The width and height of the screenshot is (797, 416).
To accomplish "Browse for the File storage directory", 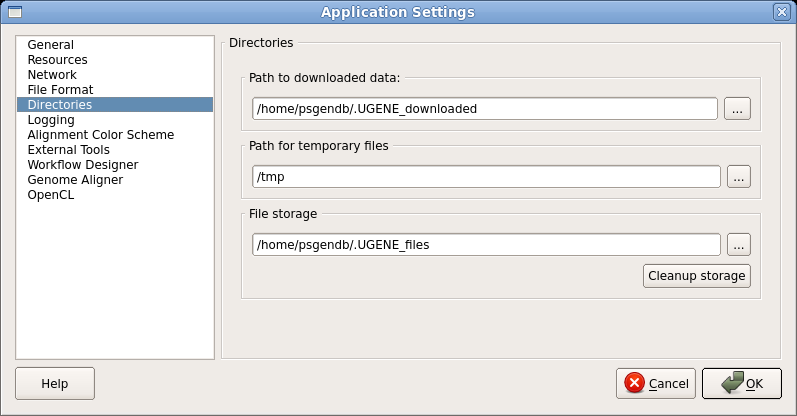I will tap(739, 245).
